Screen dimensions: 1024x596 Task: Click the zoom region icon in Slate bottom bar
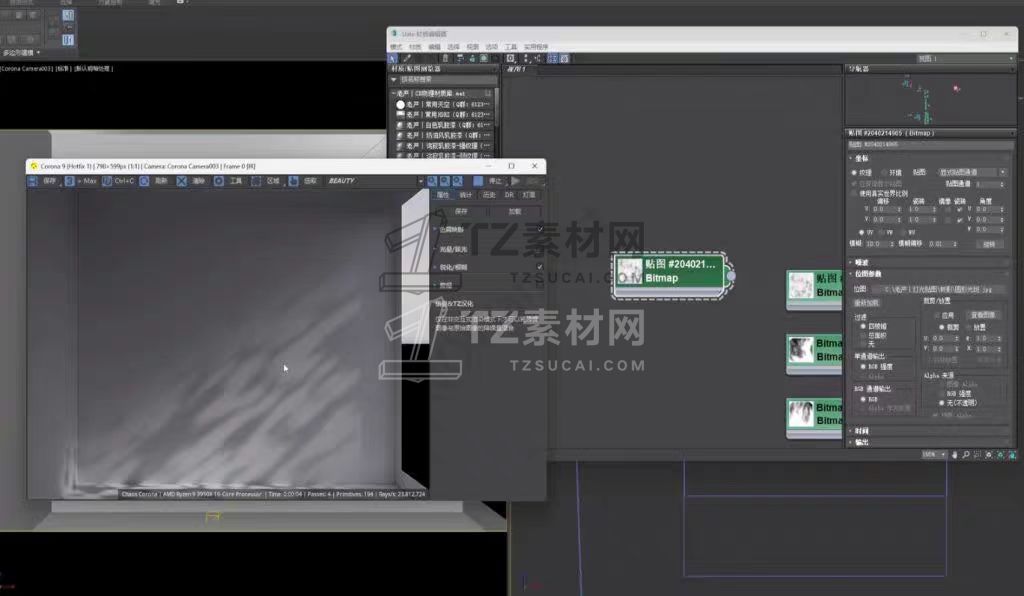[978, 454]
